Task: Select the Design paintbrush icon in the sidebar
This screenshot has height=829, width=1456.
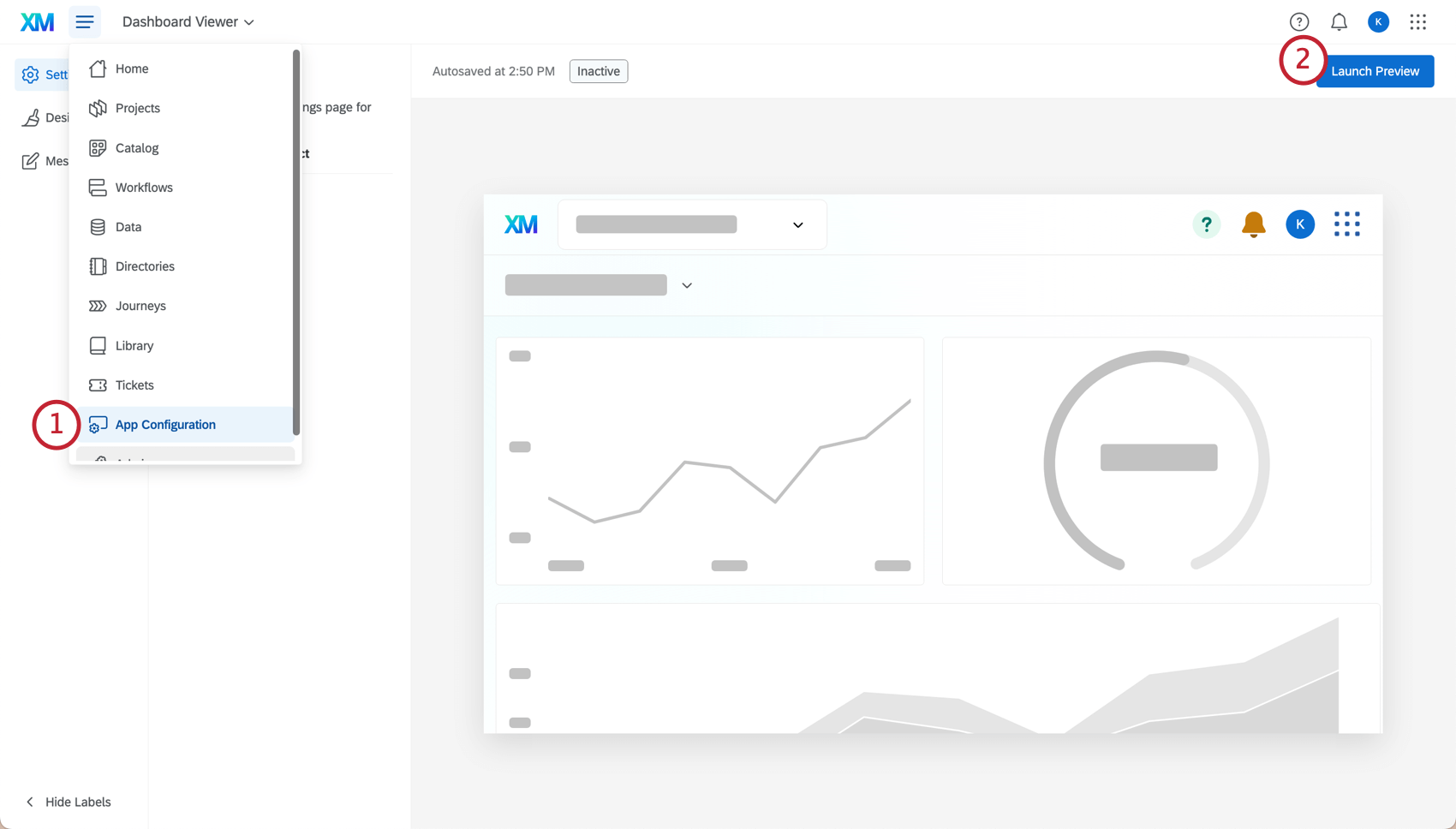Action: pyautogui.click(x=31, y=117)
